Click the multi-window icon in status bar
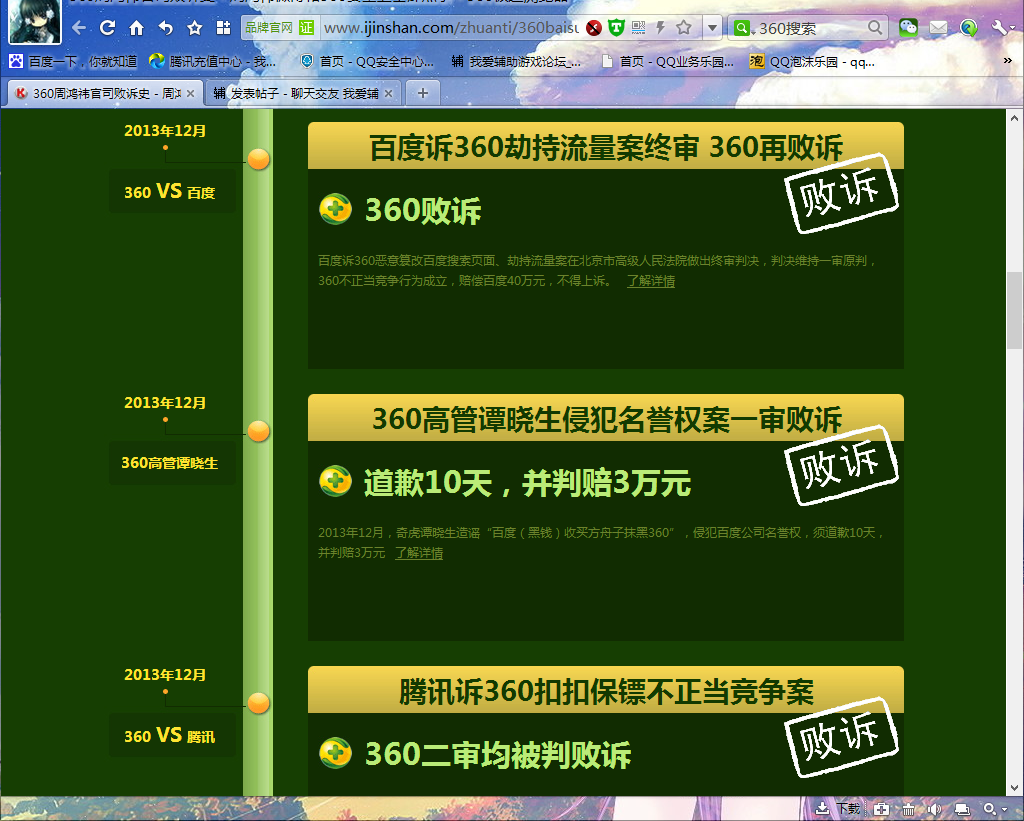The image size is (1024, 821). pos(961,809)
